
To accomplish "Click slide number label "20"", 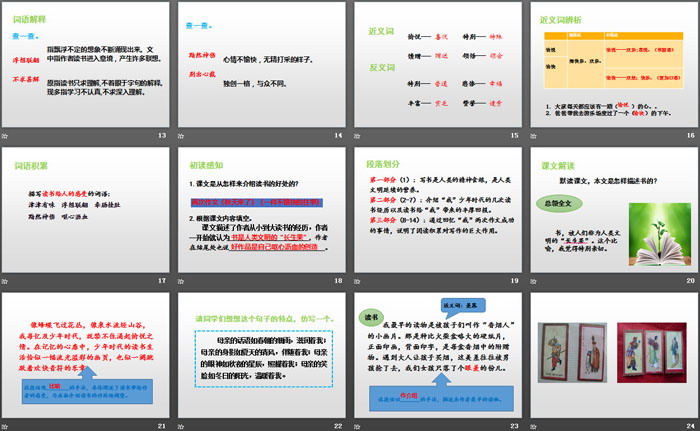I will pos(691,280).
